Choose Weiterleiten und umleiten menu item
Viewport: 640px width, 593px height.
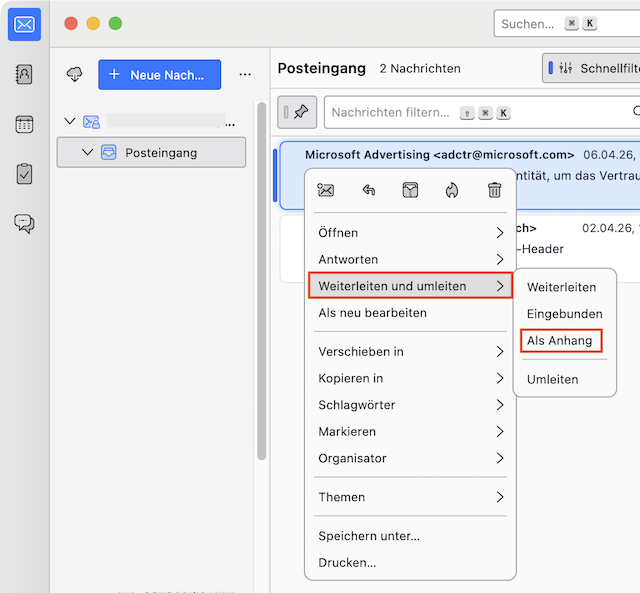point(410,286)
